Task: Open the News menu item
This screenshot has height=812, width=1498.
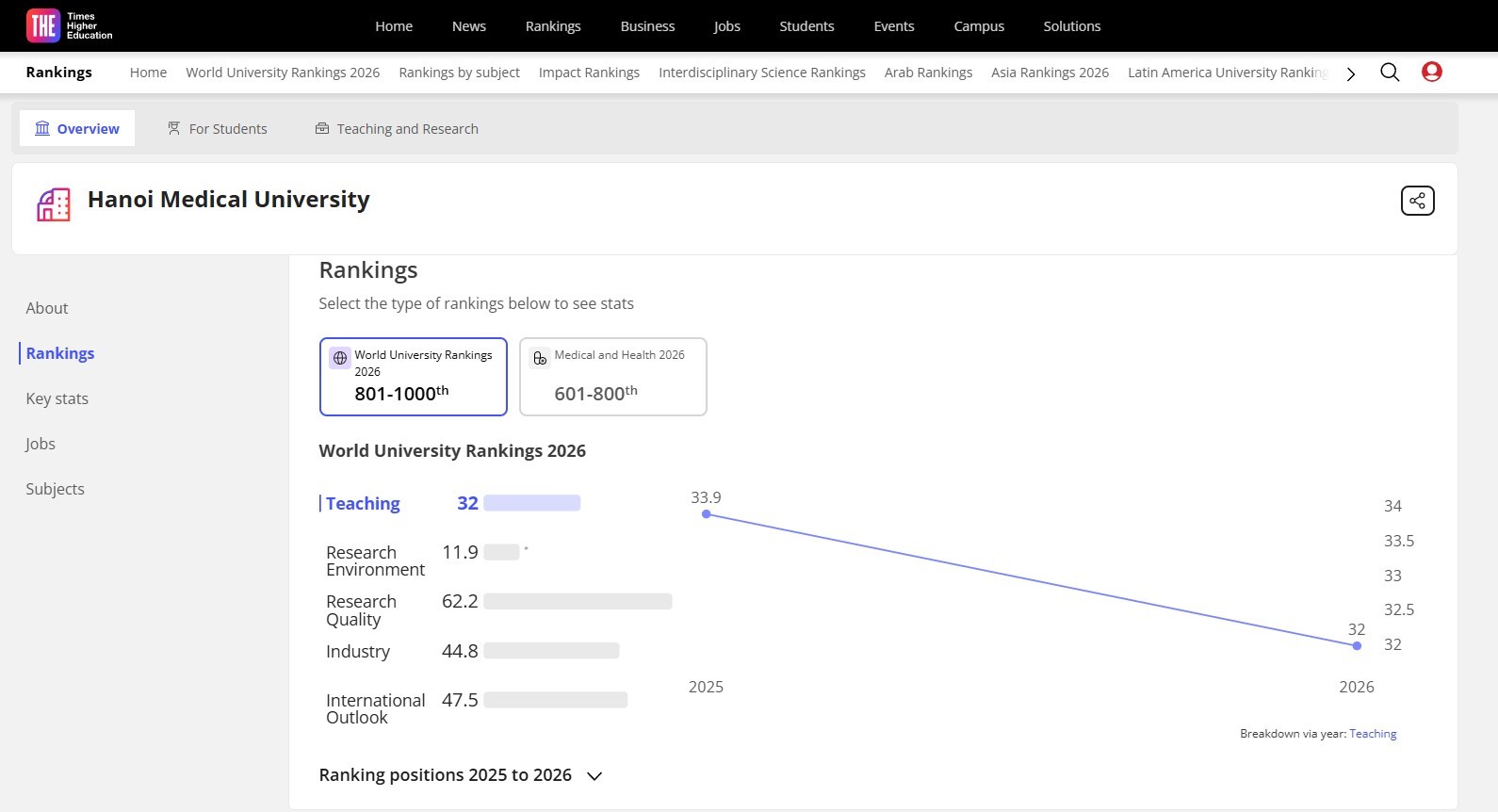Action: coord(469,26)
